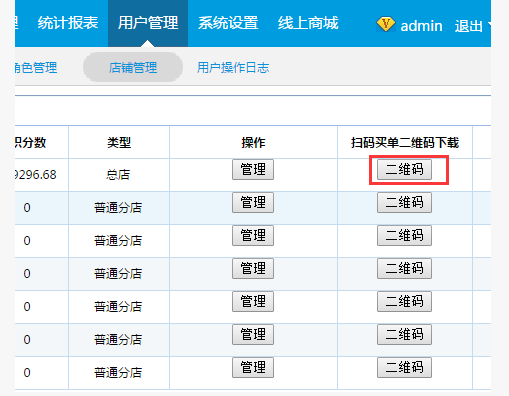Viewport: 509px width, 396px height.
Task: Log out via the 退出 link
Action: [x=468, y=26]
